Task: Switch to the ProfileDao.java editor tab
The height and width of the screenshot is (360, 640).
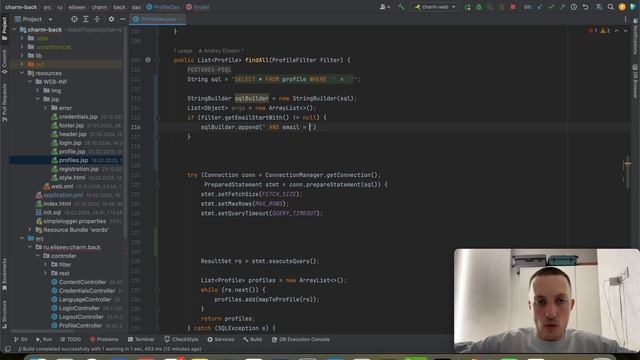Action: (158, 19)
